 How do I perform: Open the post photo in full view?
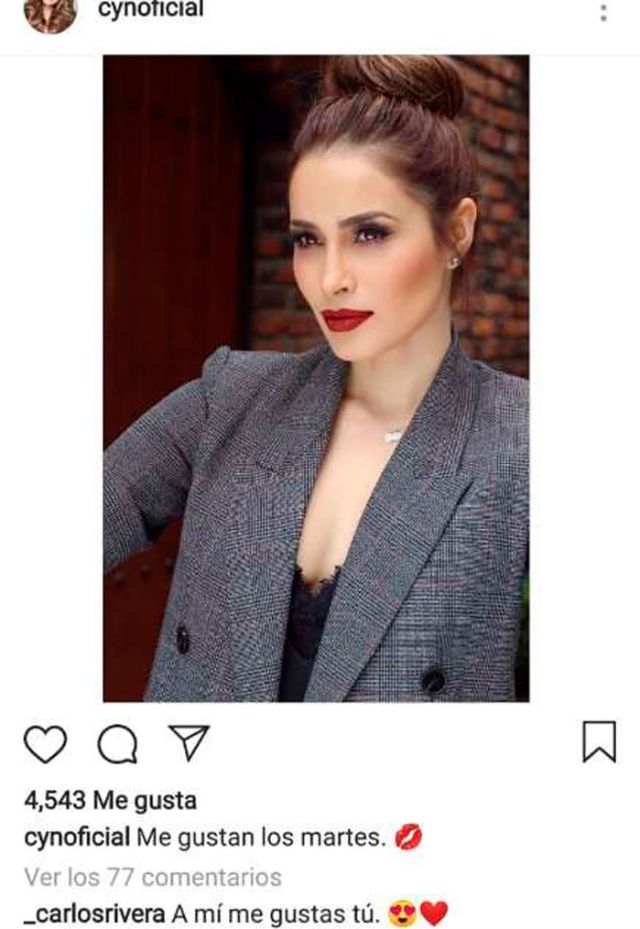click(x=316, y=379)
